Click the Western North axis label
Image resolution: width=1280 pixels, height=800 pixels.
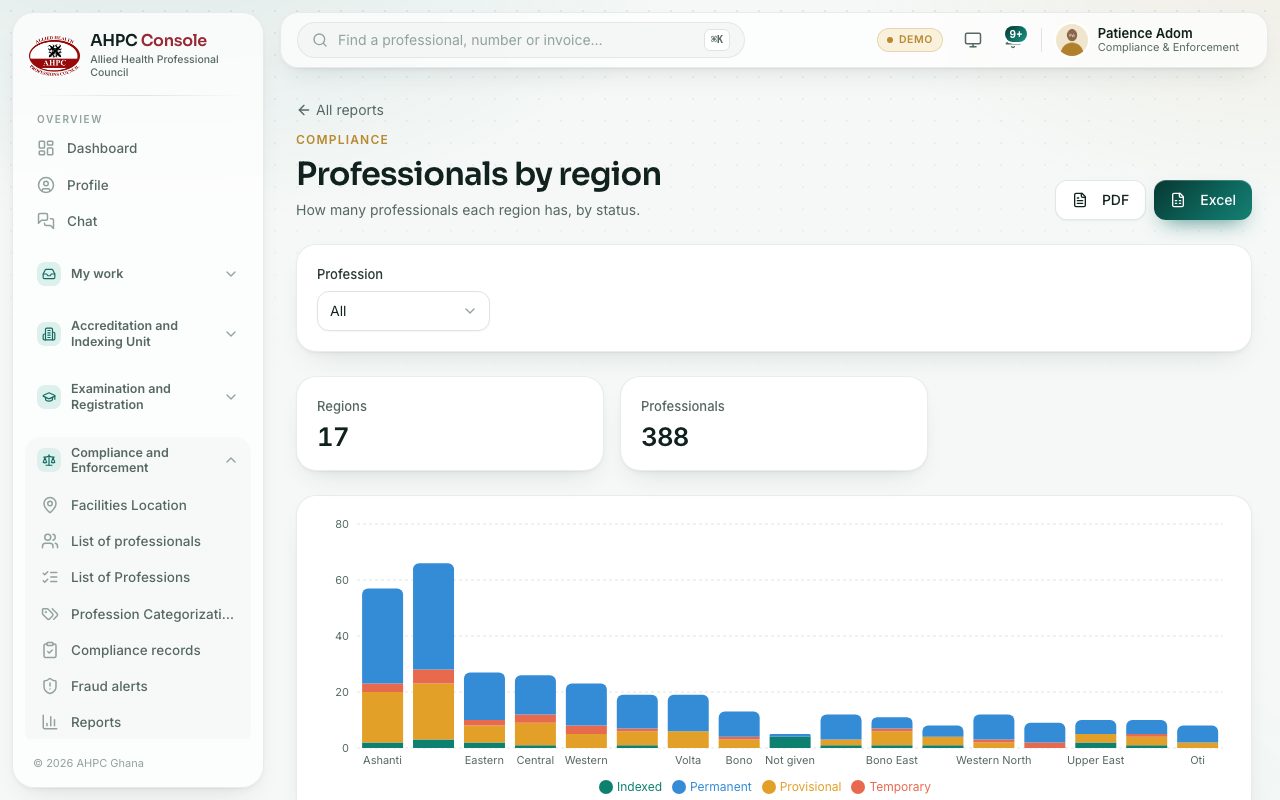pos(993,760)
